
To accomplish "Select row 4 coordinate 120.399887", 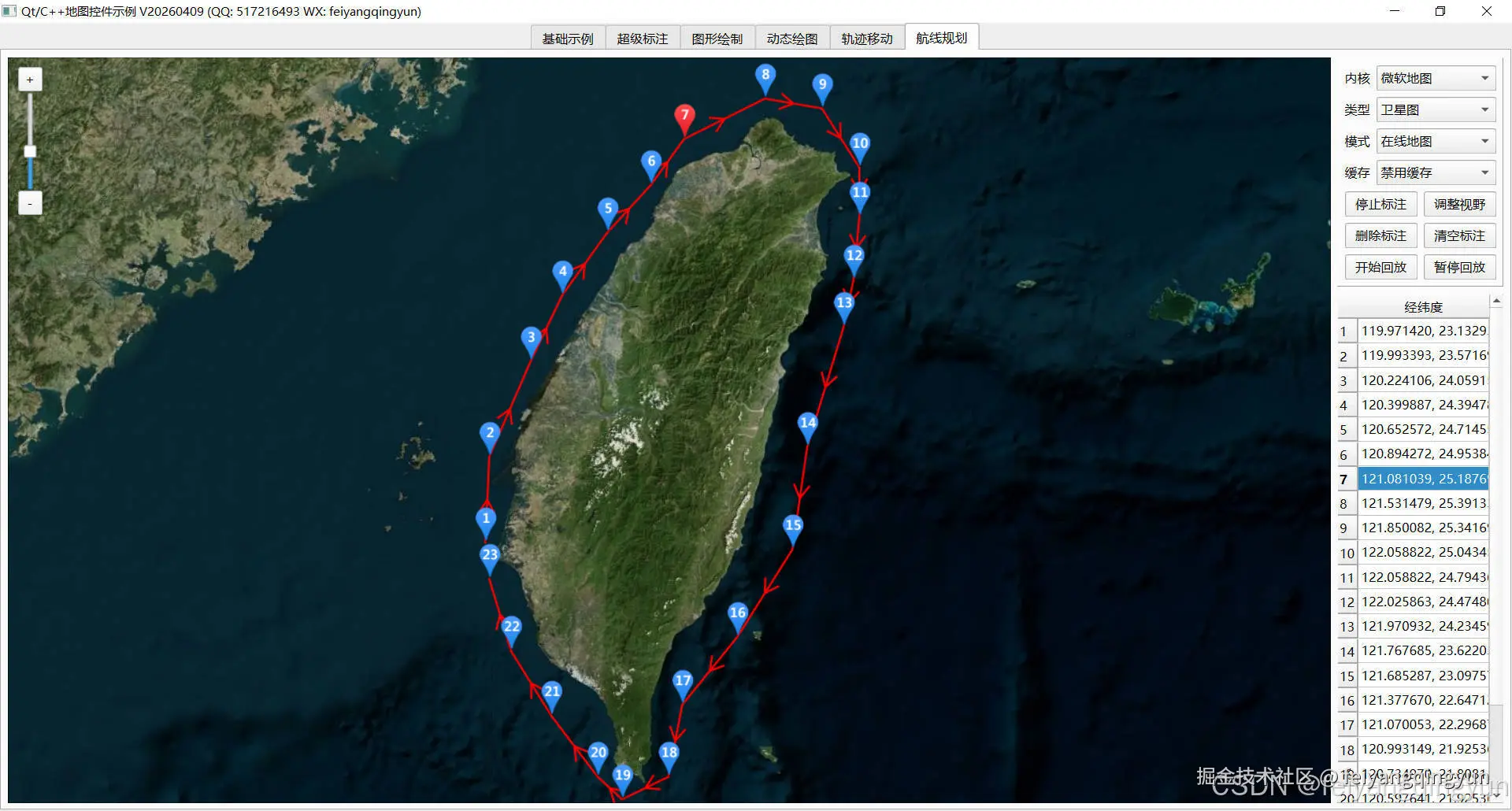I will (1424, 405).
